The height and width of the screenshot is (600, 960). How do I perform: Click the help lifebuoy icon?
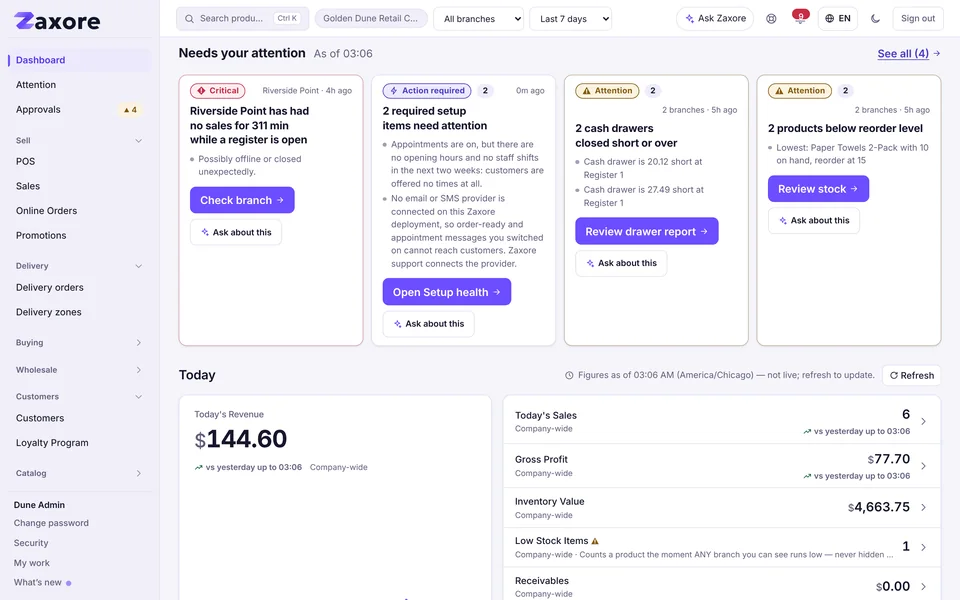tap(771, 18)
